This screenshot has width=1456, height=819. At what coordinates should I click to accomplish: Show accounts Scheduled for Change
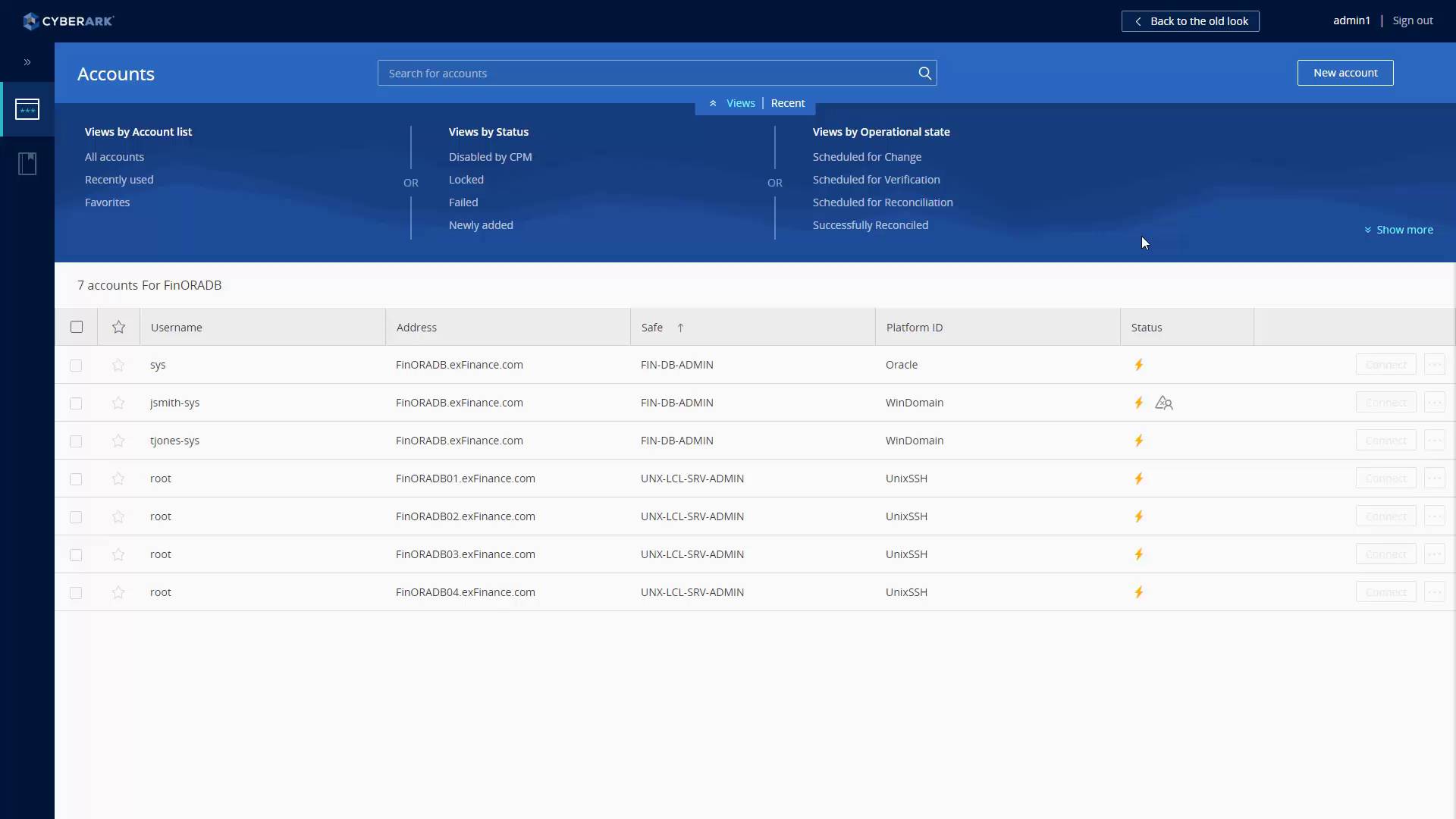[868, 157]
